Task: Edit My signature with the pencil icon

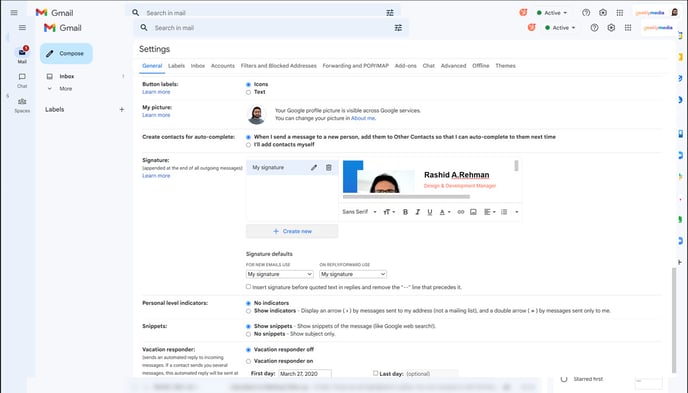Action: click(314, 168)
